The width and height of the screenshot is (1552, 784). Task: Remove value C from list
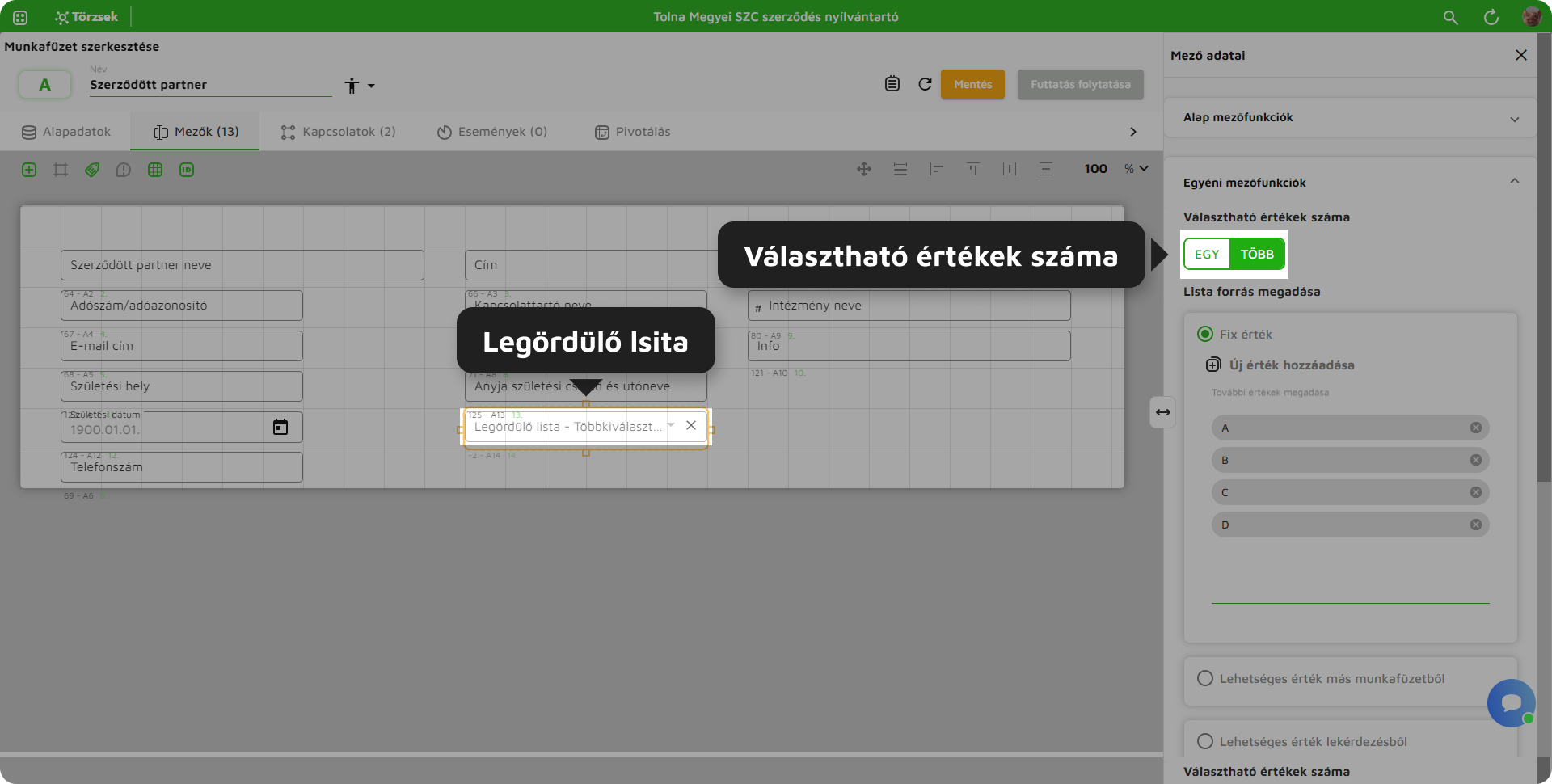(1475, 492)
